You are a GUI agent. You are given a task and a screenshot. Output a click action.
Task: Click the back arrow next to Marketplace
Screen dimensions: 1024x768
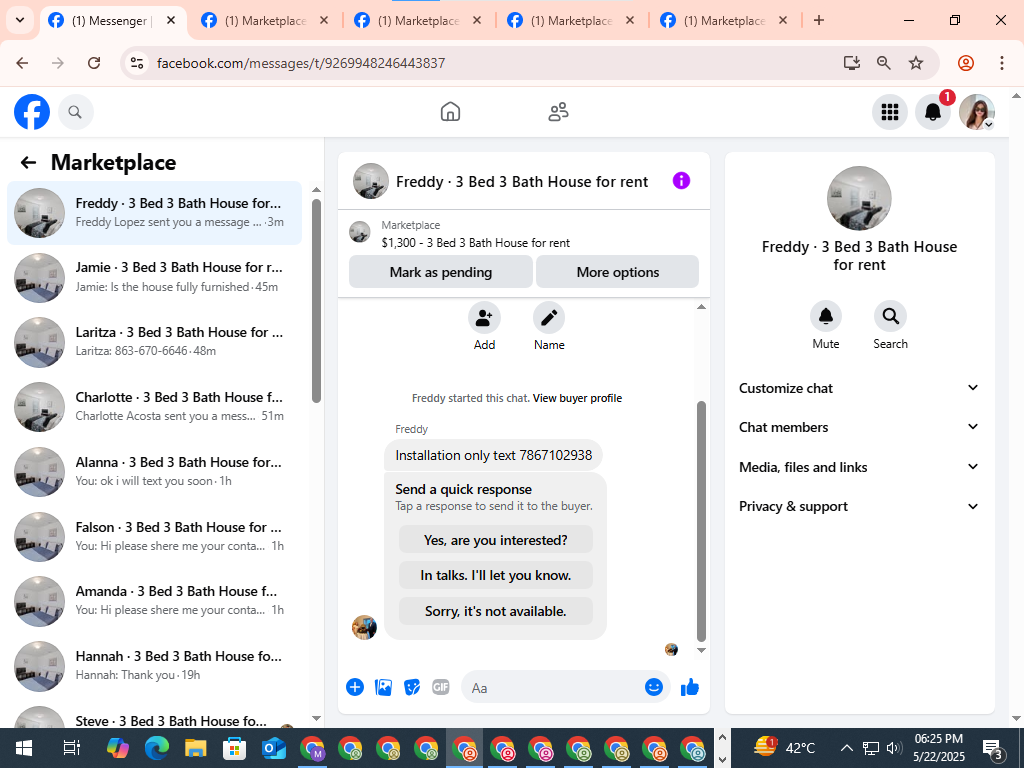click(28, 163)
